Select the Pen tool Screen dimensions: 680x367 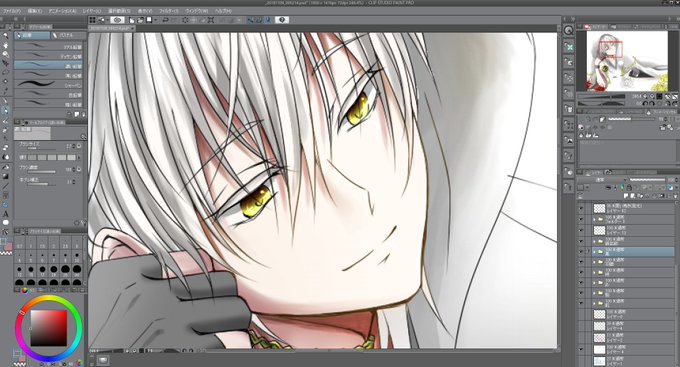(x=6, y=101)
